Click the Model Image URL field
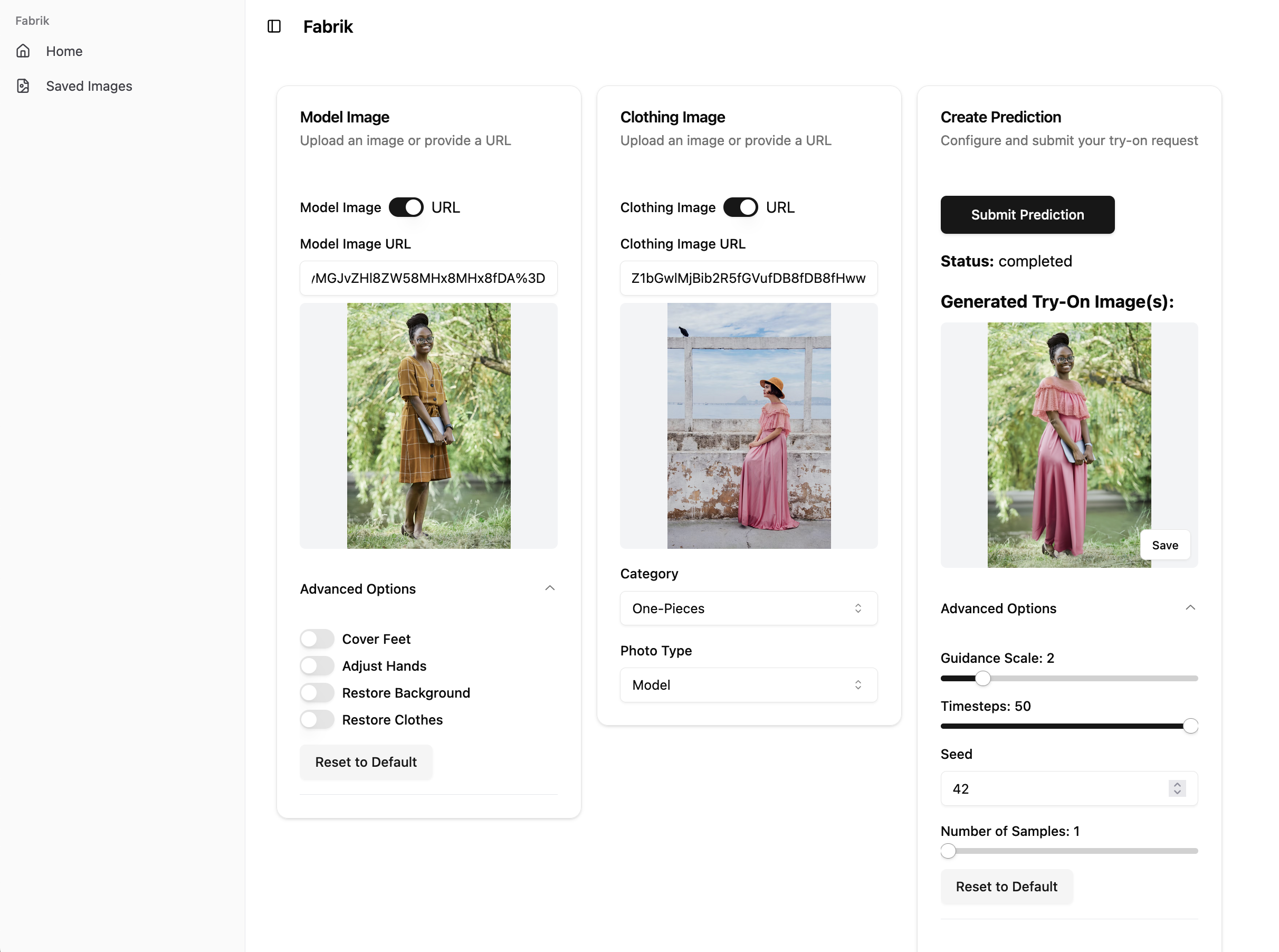Screen dimensions: 1279x952 (428, 278)
